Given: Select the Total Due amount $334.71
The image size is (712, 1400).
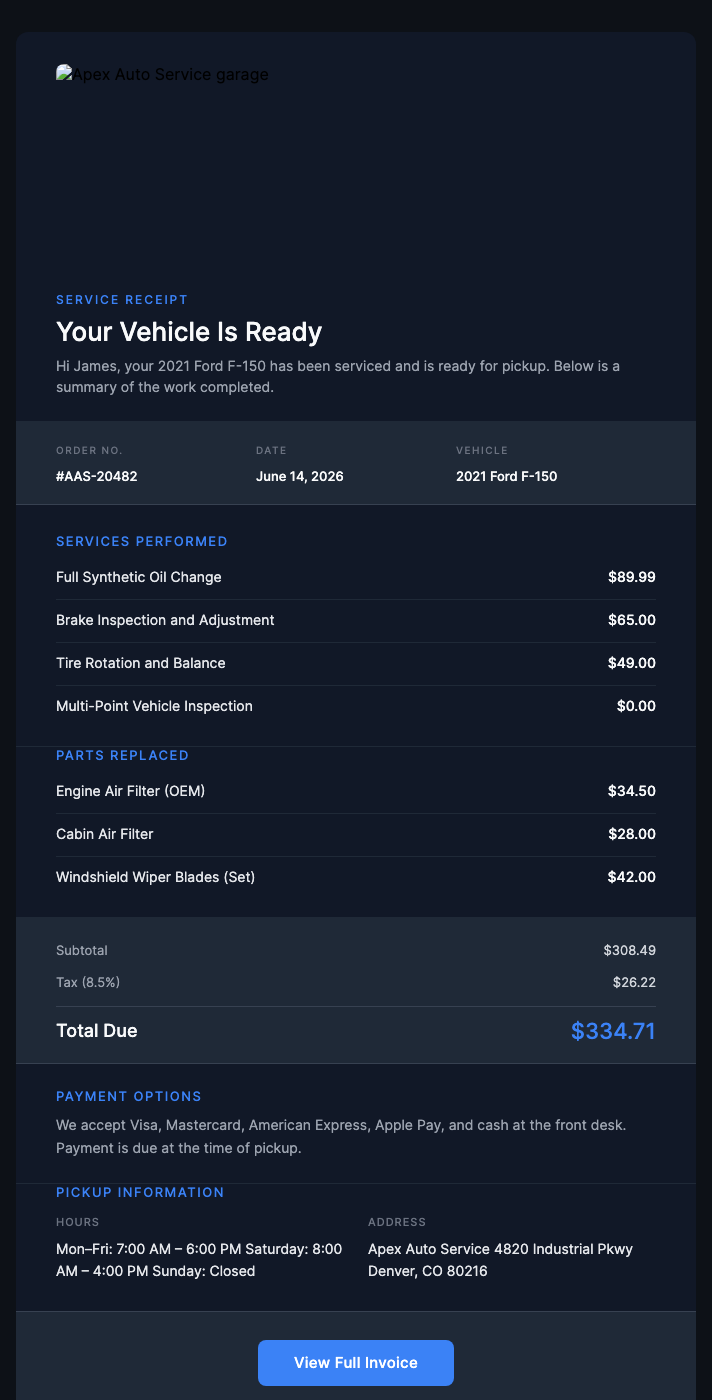Looking at the screenshot, I should [x=613, y=1030].
